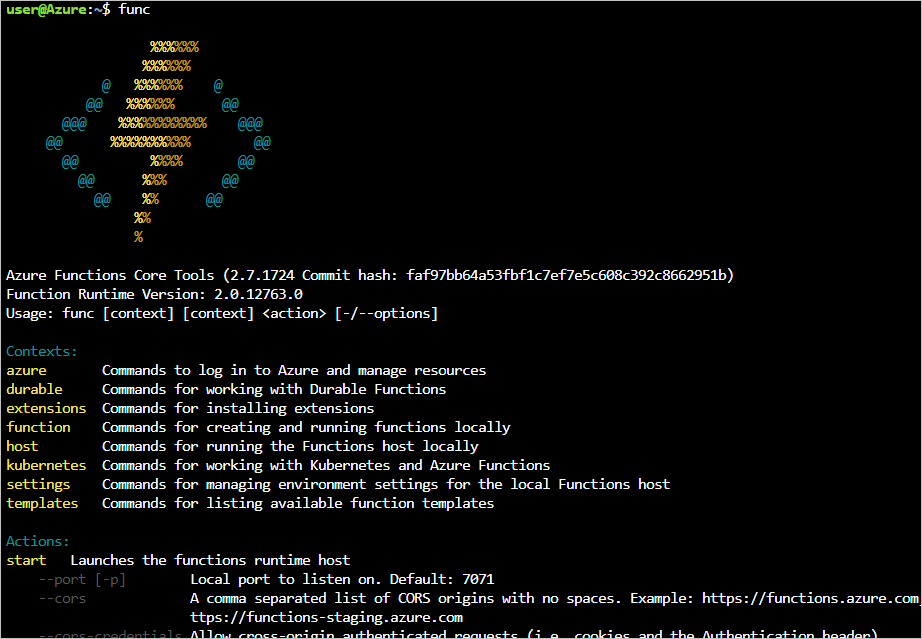Click 'Commands for creating and running functions locally'

[306, 427]
